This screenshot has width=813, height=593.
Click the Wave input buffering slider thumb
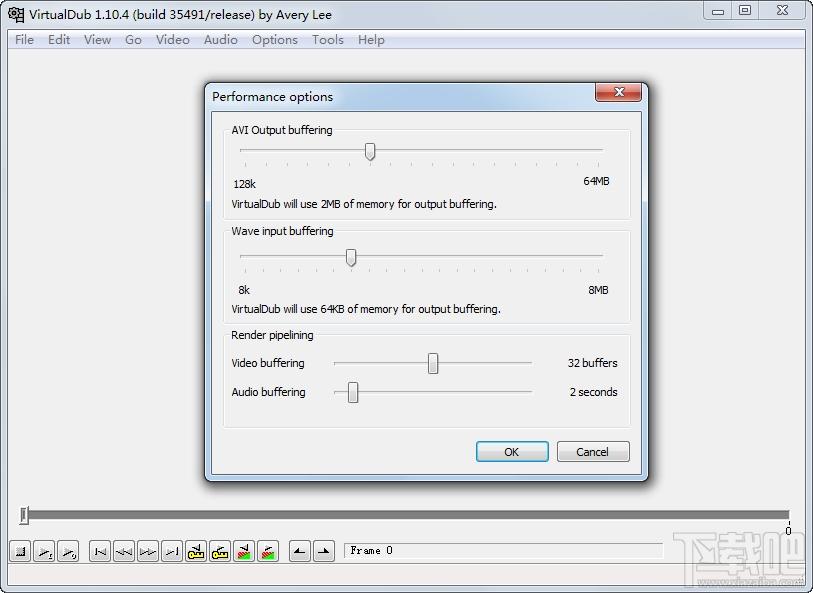click(x=351, y=258)
